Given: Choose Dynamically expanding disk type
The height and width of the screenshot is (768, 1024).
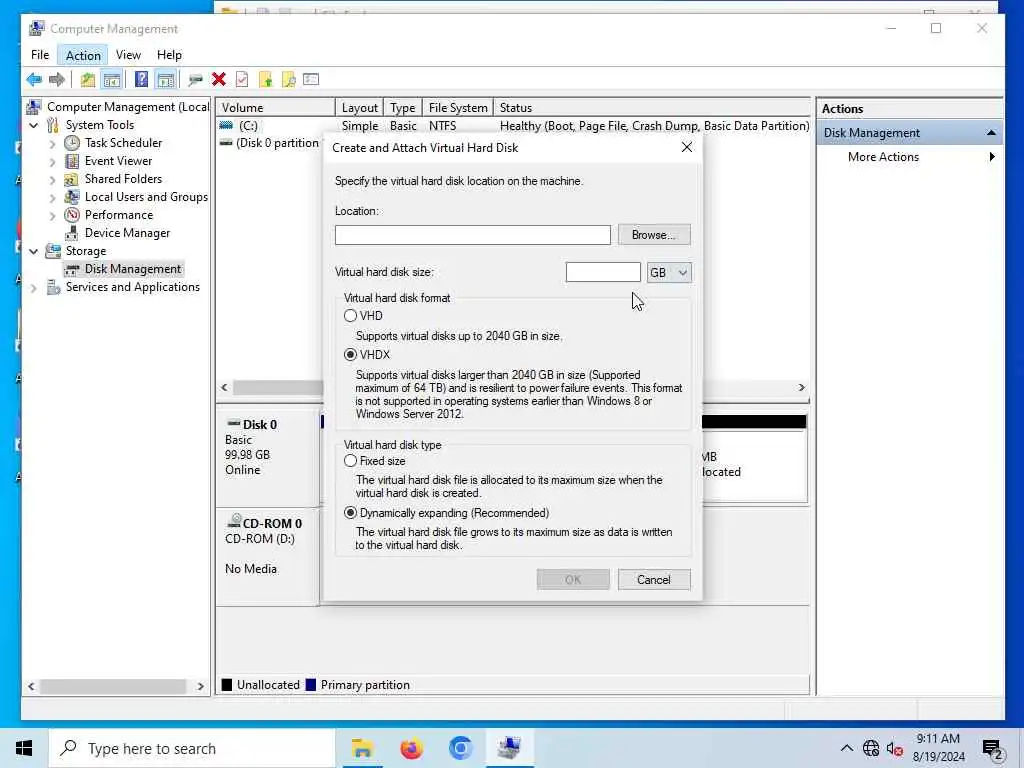Looking at the screenshot, I should (350, 513).
